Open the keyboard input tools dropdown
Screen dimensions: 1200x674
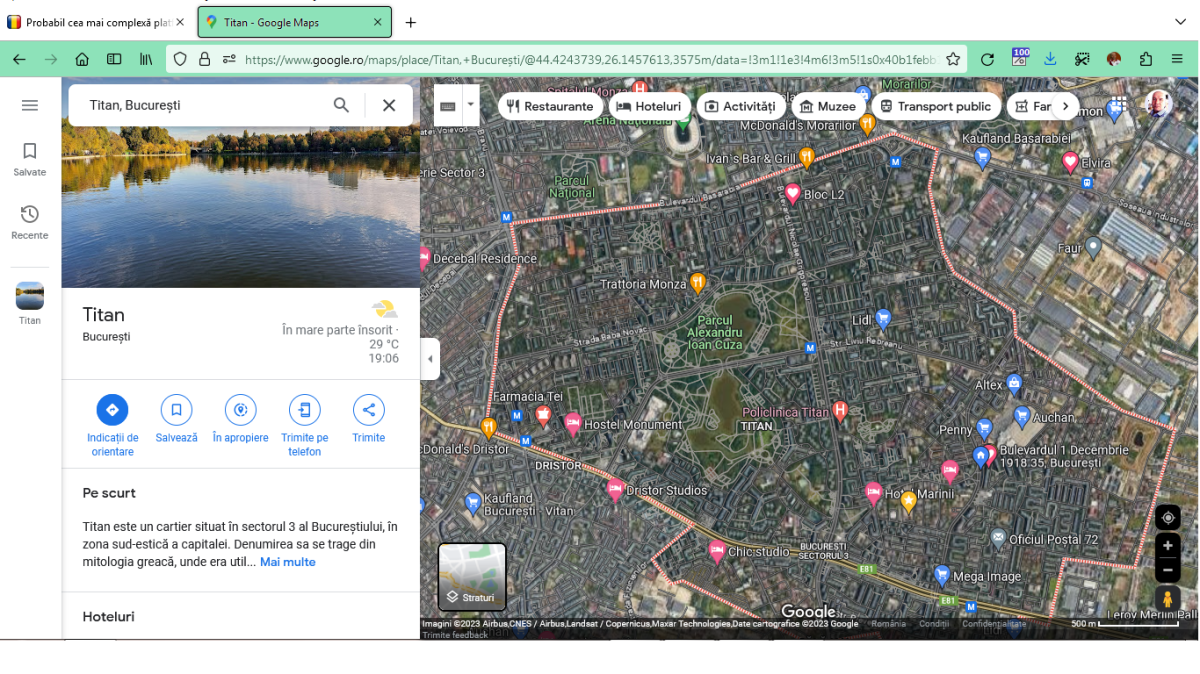[470, 104]
